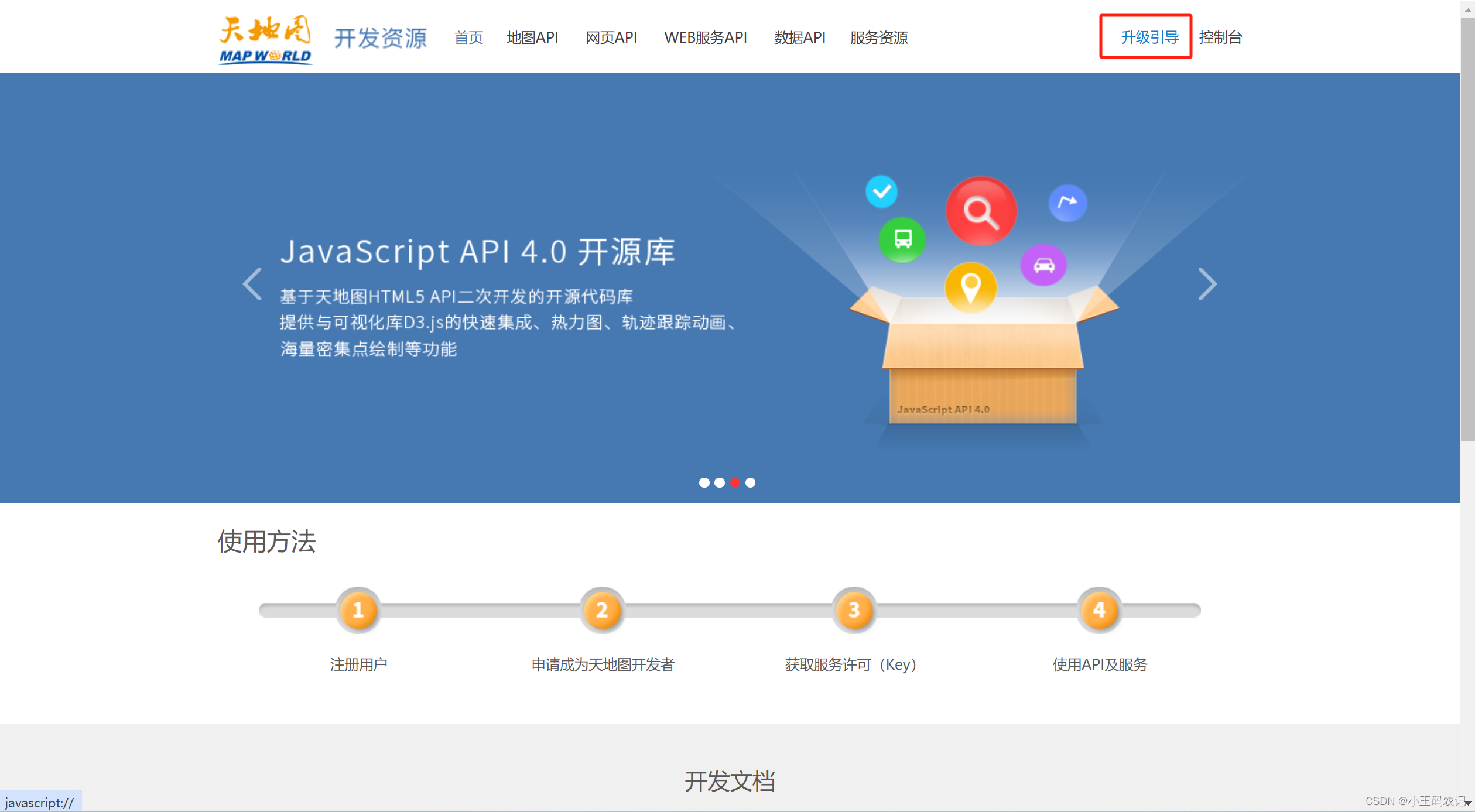Click banner text 基于天地图HTML5 API二次开发的开源代码库
This screenshot has width=1475, height=812.
point(456,297)
